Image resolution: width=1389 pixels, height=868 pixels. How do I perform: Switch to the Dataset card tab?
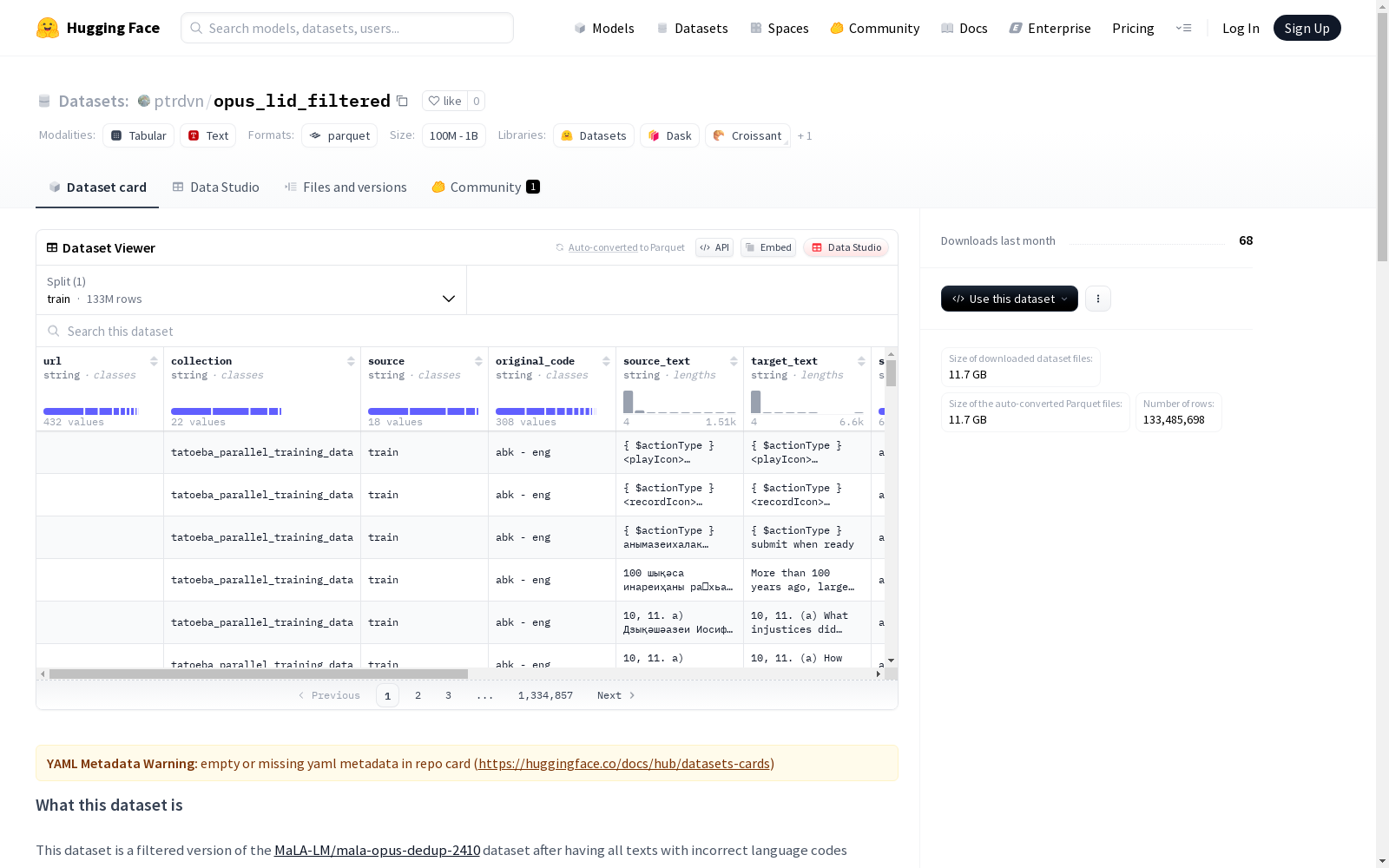(x=97, y=187)
